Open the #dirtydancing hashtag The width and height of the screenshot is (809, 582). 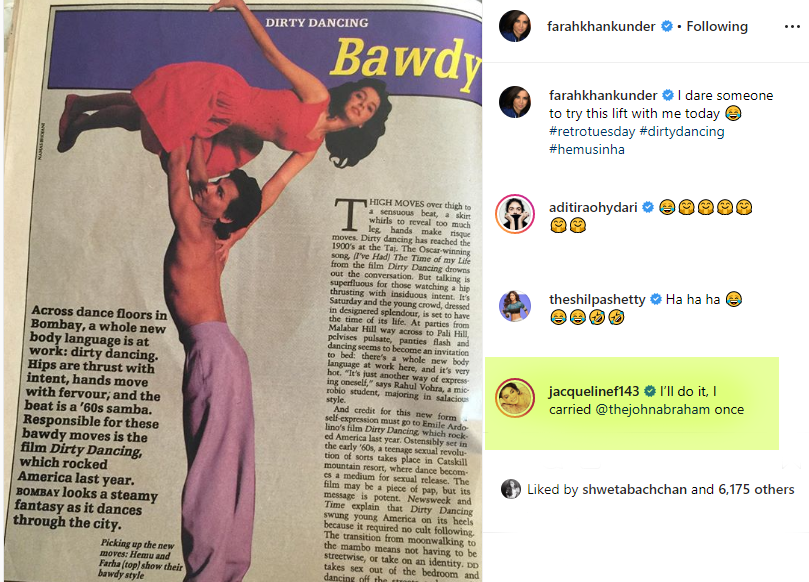pos(682,132)
